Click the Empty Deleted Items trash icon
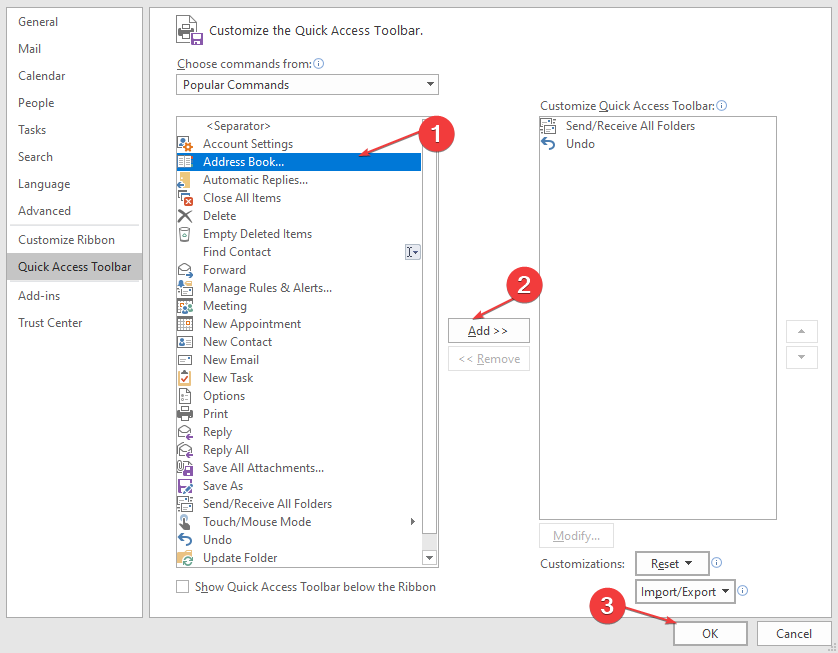This screenshot has width=838, height=653. (x=184, y=234)
